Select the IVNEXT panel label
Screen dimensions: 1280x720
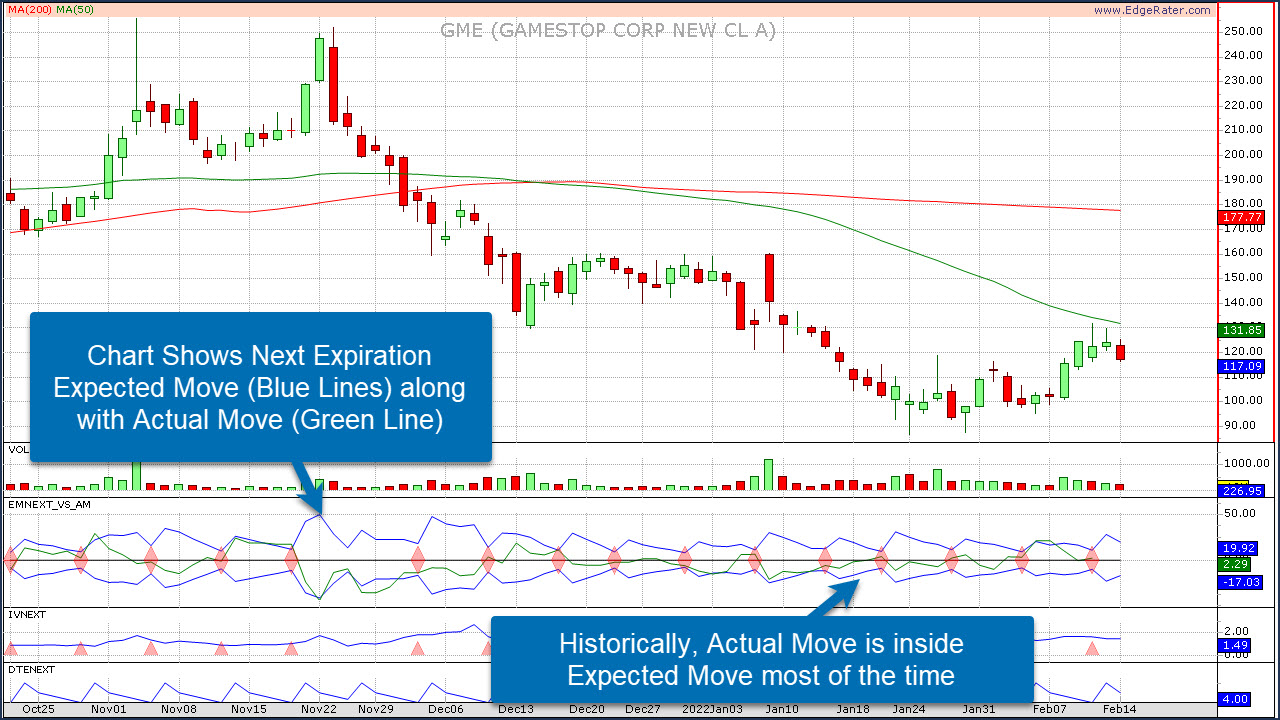point(27,614)
